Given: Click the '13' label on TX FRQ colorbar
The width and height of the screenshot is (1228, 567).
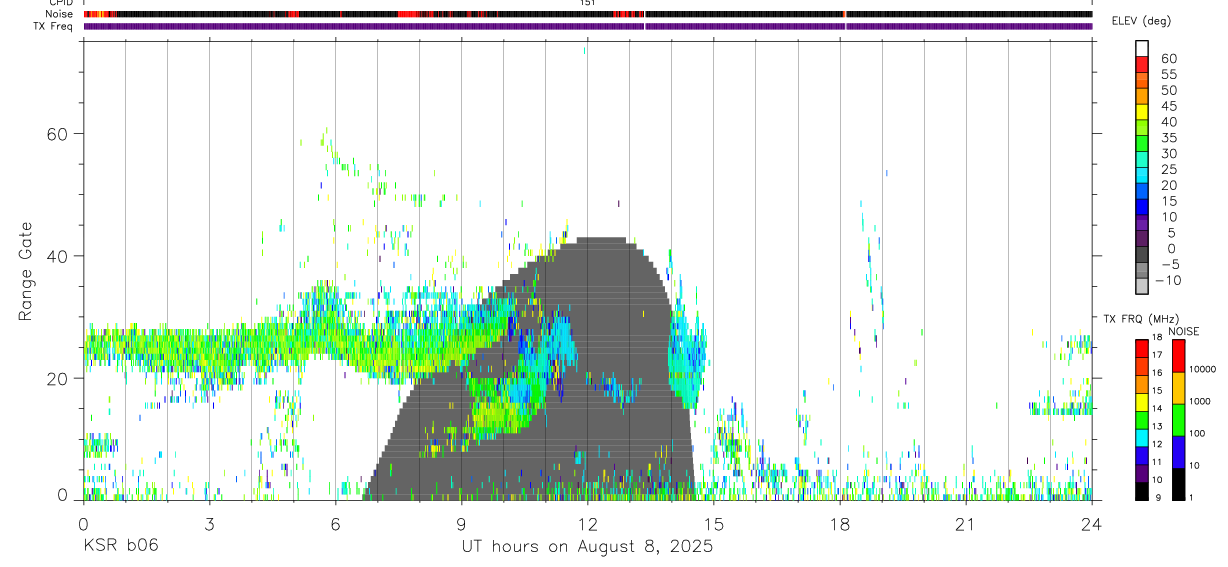Looking at the screenshot, I should point(1157,426).
